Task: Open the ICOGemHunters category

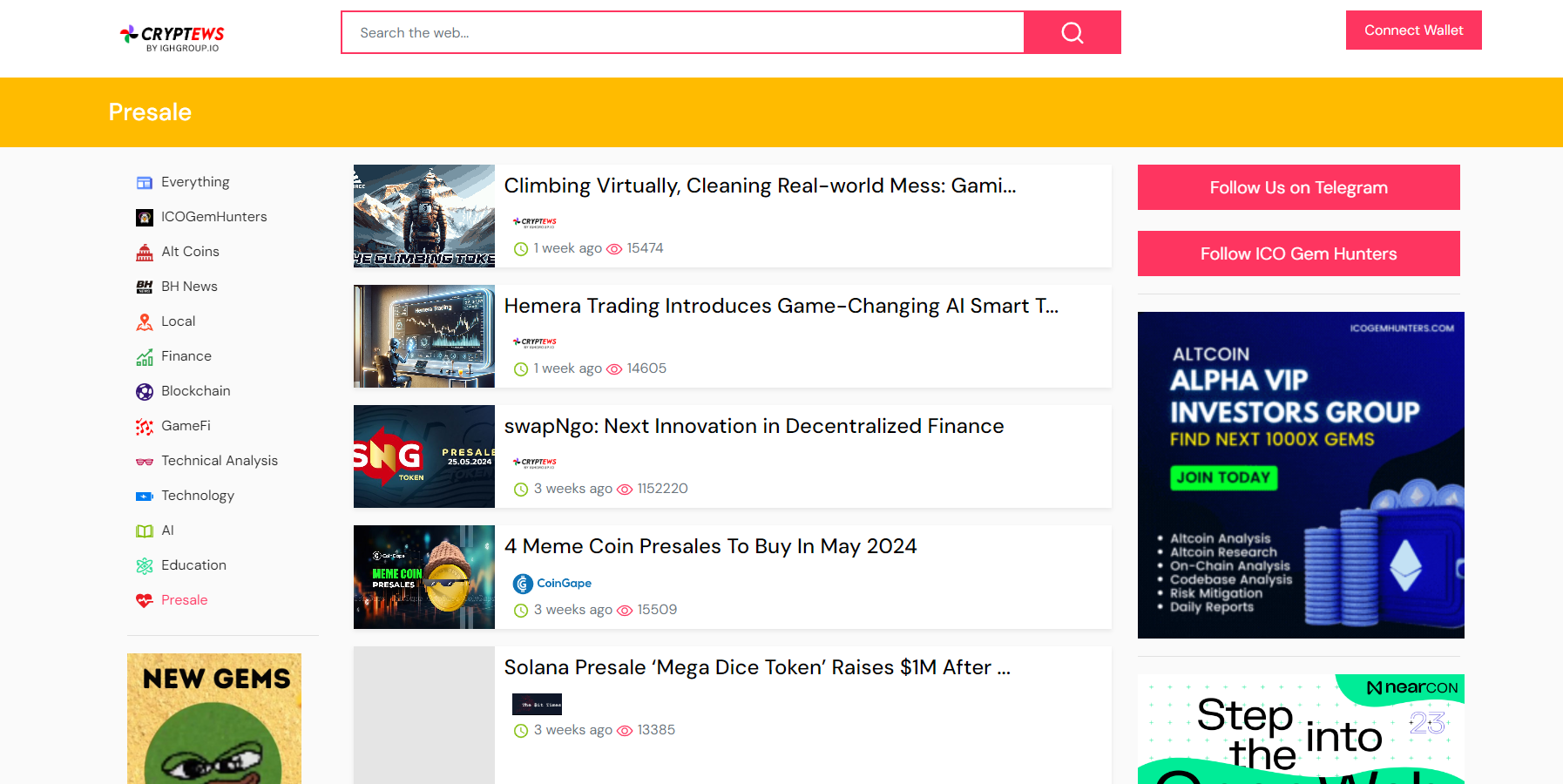Action: tap(214, 217)
